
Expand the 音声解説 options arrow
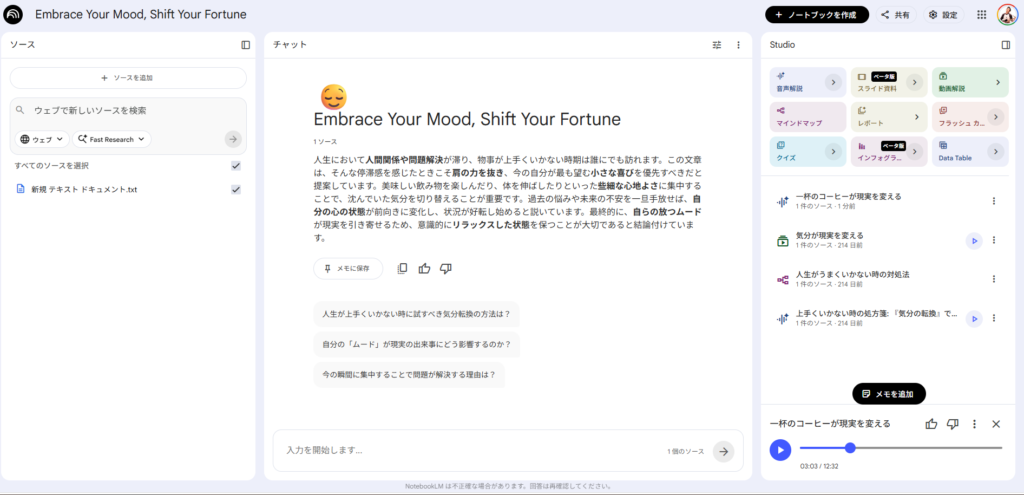tap(832, 82)
